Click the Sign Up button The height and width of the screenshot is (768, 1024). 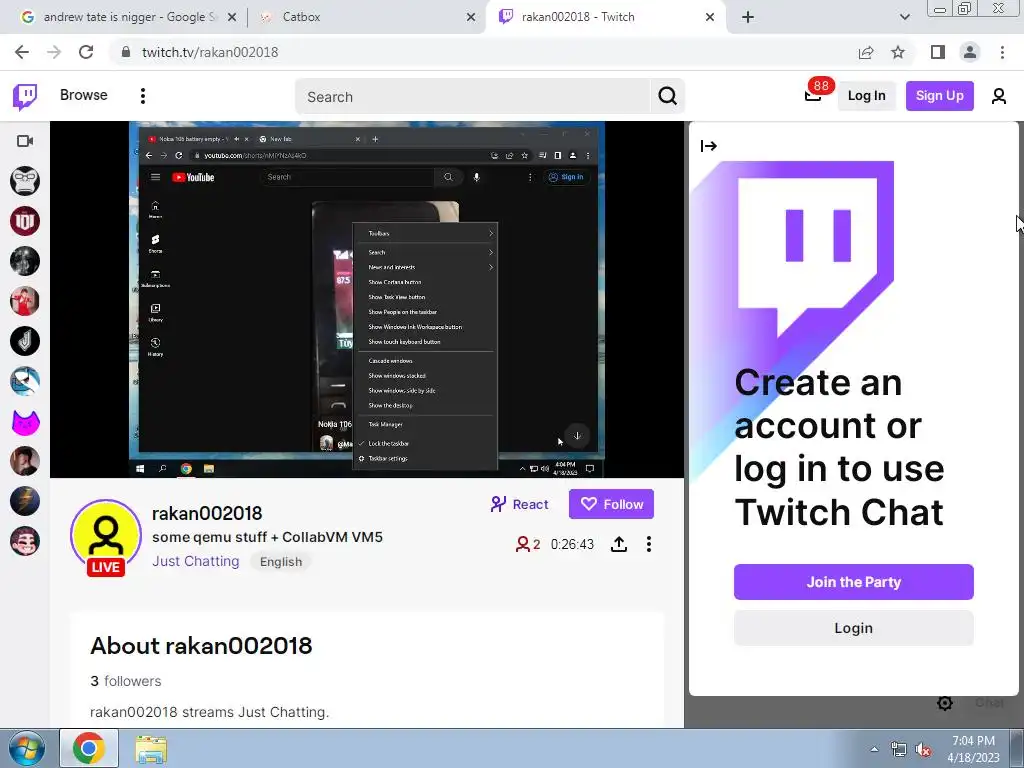[939, 96]
